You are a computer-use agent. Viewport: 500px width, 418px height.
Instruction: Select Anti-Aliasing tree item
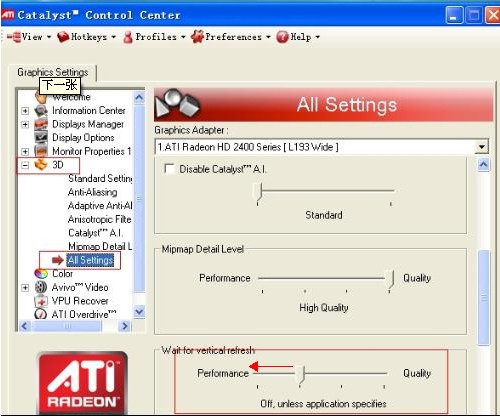92,192
